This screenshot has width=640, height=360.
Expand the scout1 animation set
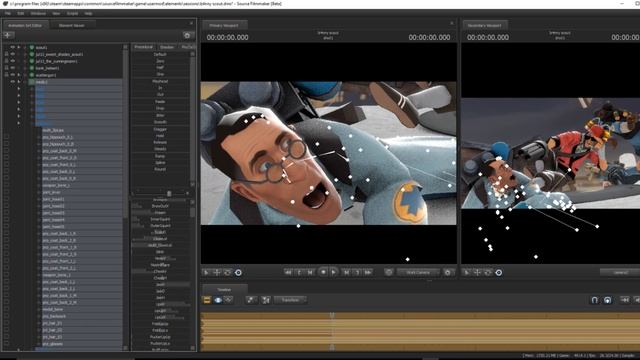[x=19, y=47]
